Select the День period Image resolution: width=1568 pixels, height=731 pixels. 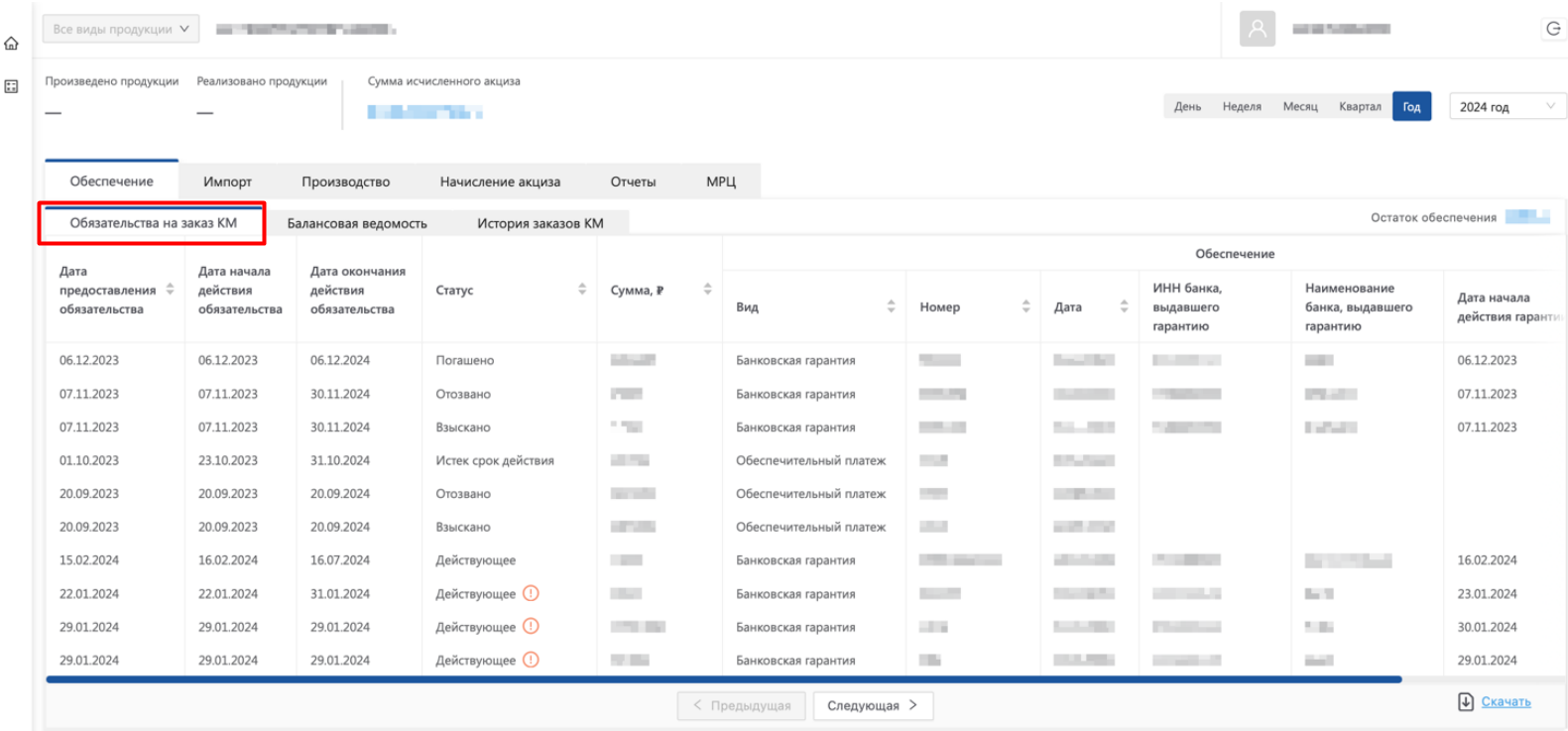pos(1187,106)
